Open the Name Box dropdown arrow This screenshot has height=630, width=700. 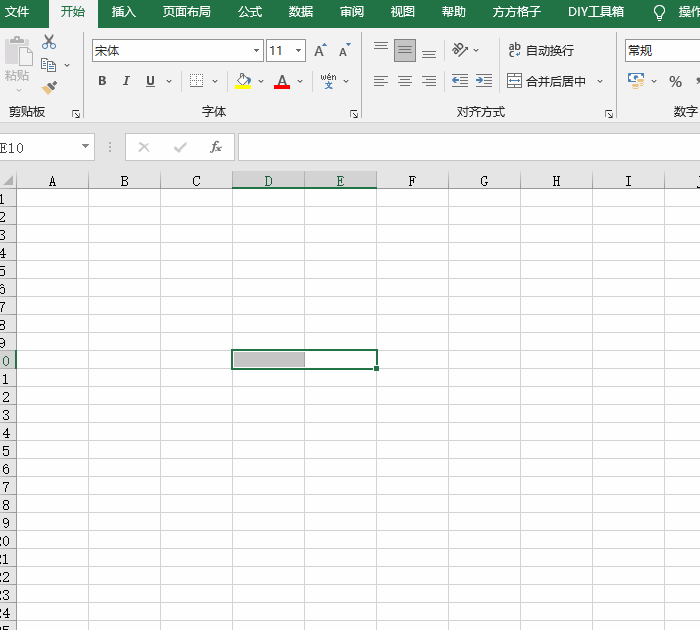click(85, 146)
